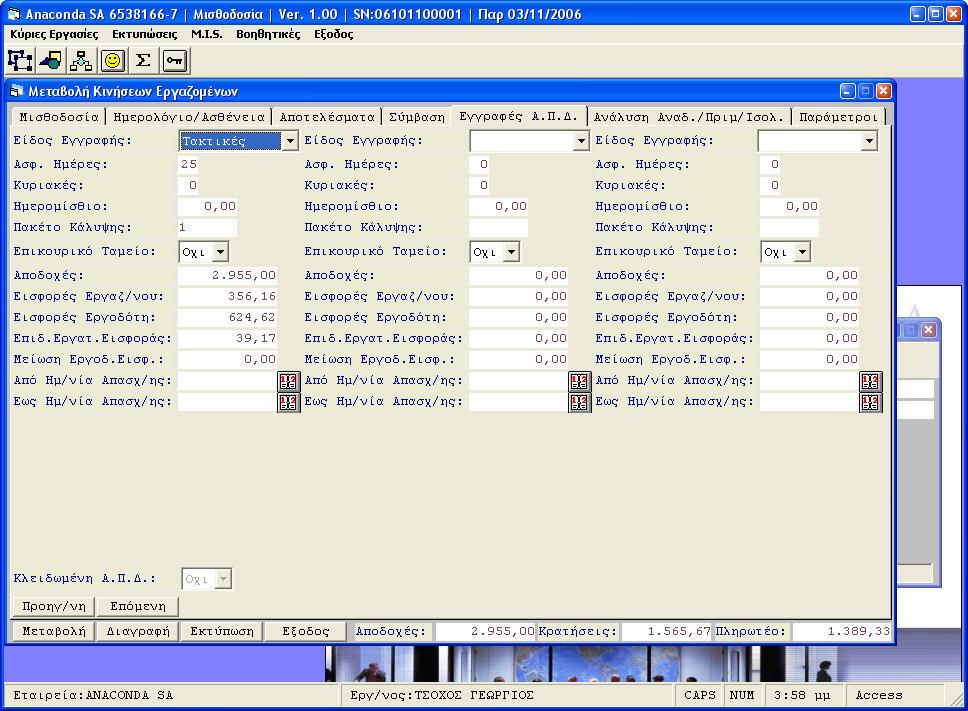This screenshot has height=711, width=968.
Task: Click the blue arrow monitor toolbar icon
Action: tap(51, 60)
